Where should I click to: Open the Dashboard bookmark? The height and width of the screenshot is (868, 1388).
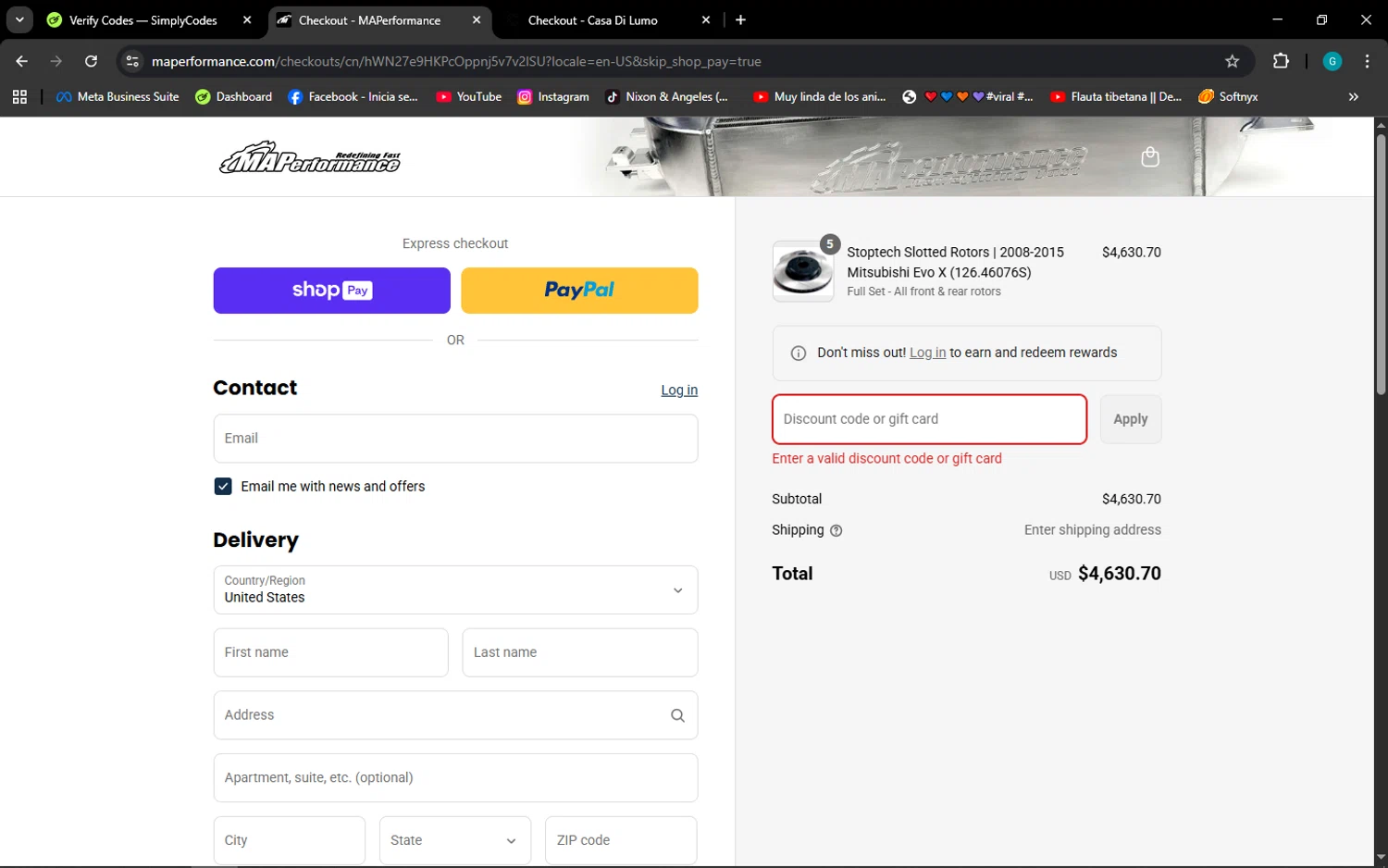[234, 96]
